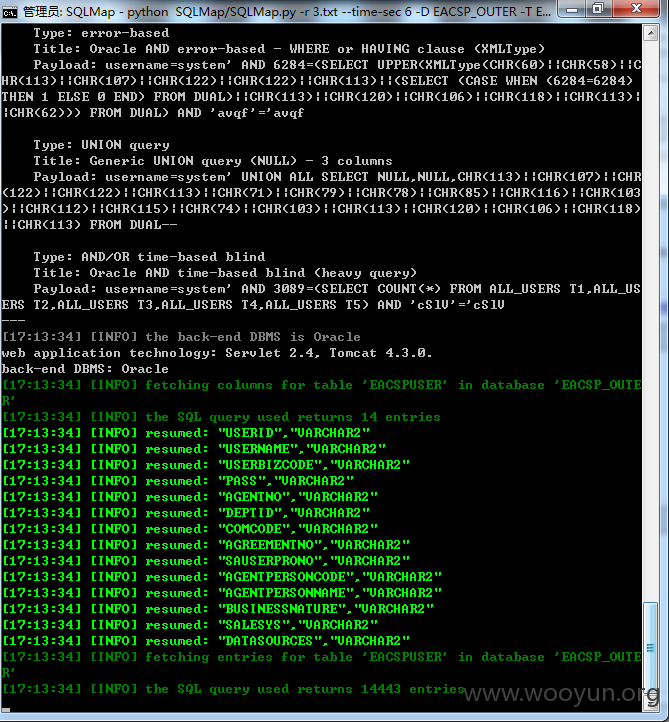
Task: Click the scrollbar up arrow
Action: (x=651, y=33)
